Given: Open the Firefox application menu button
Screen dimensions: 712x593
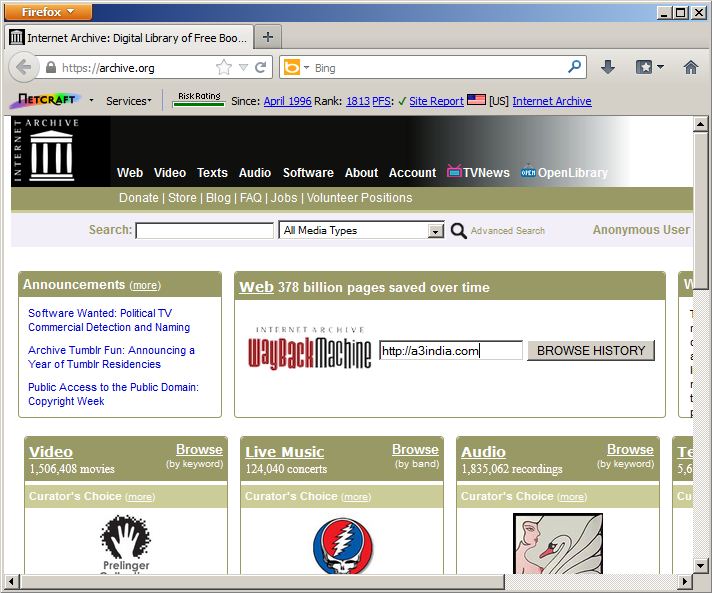Looking at the screenshot, I should 49,12.
